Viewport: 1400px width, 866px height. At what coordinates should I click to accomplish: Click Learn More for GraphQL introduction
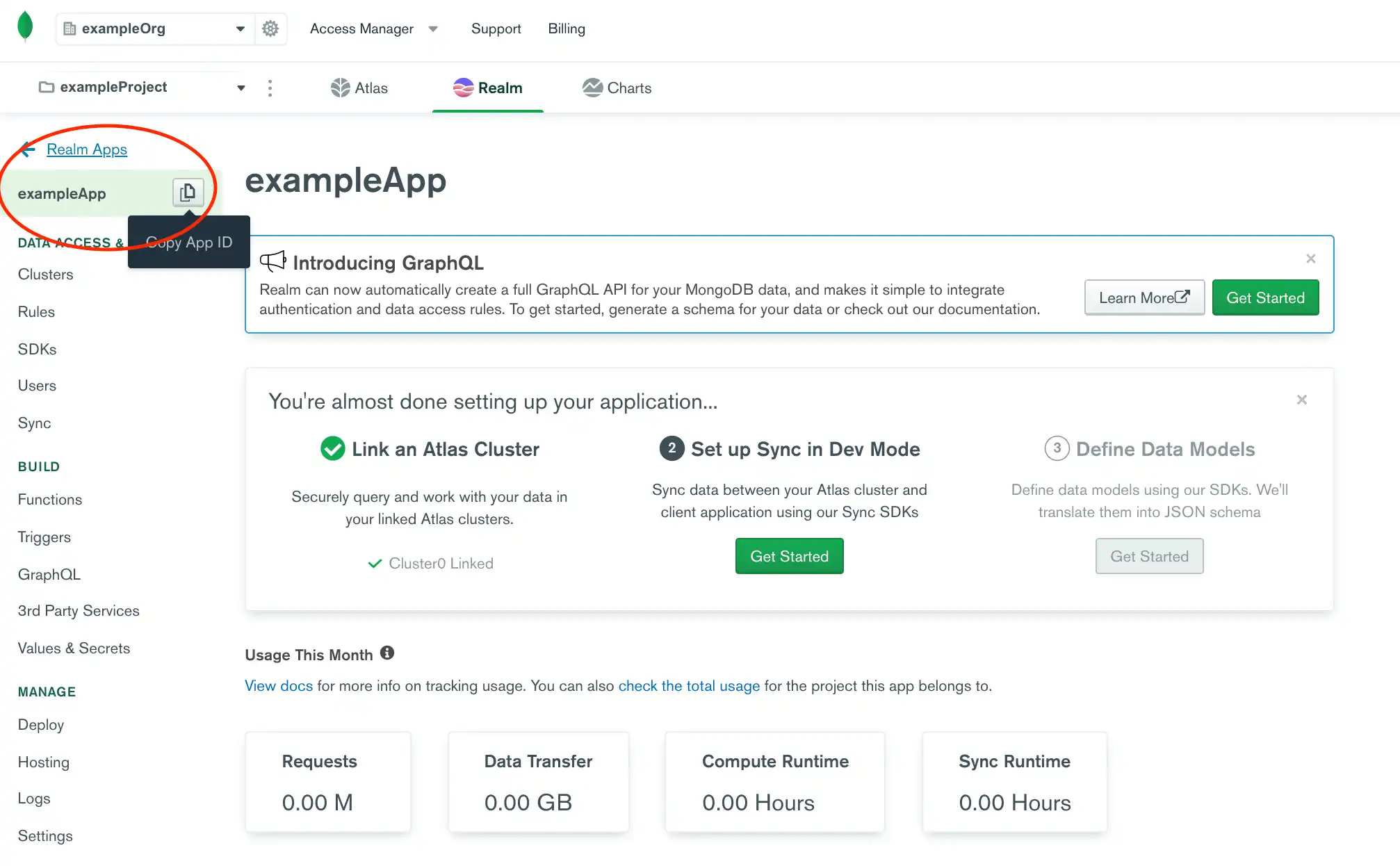point(1143,297)
